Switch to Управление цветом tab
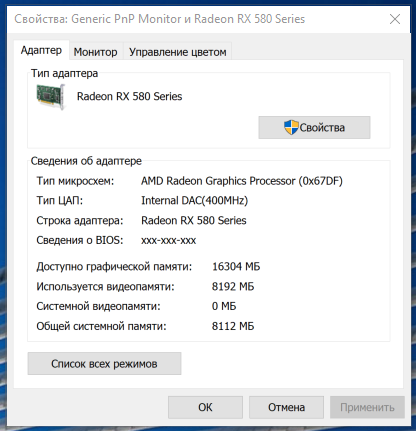 click(178, 52)
